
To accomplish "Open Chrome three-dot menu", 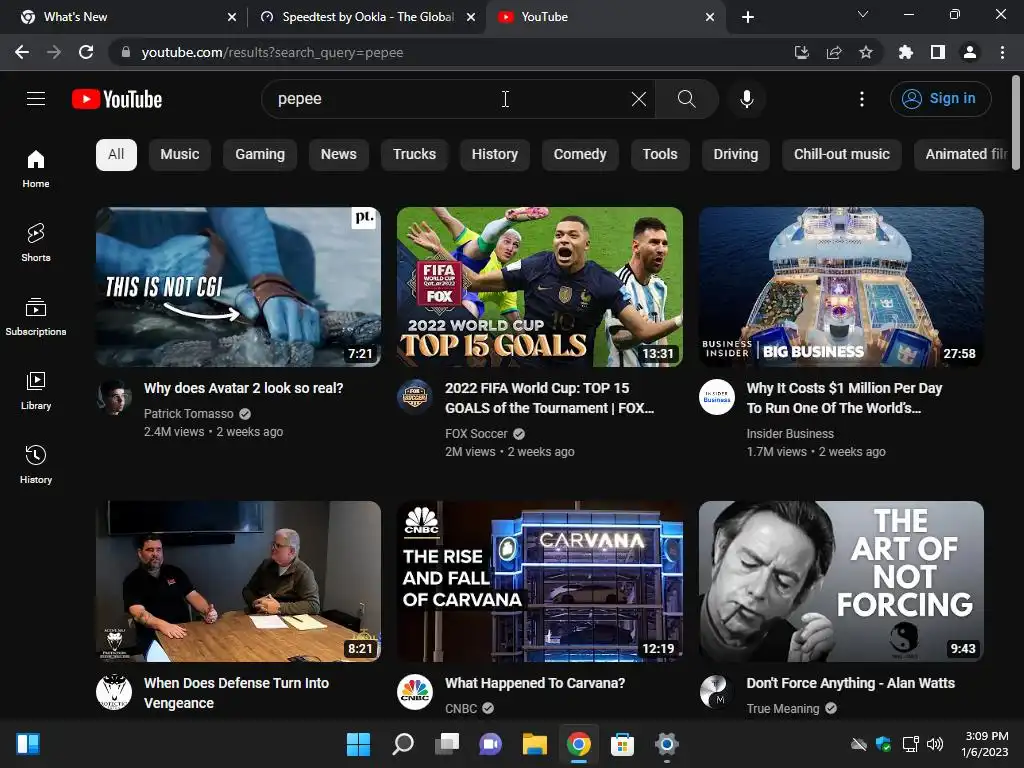I will (1002, 52).
